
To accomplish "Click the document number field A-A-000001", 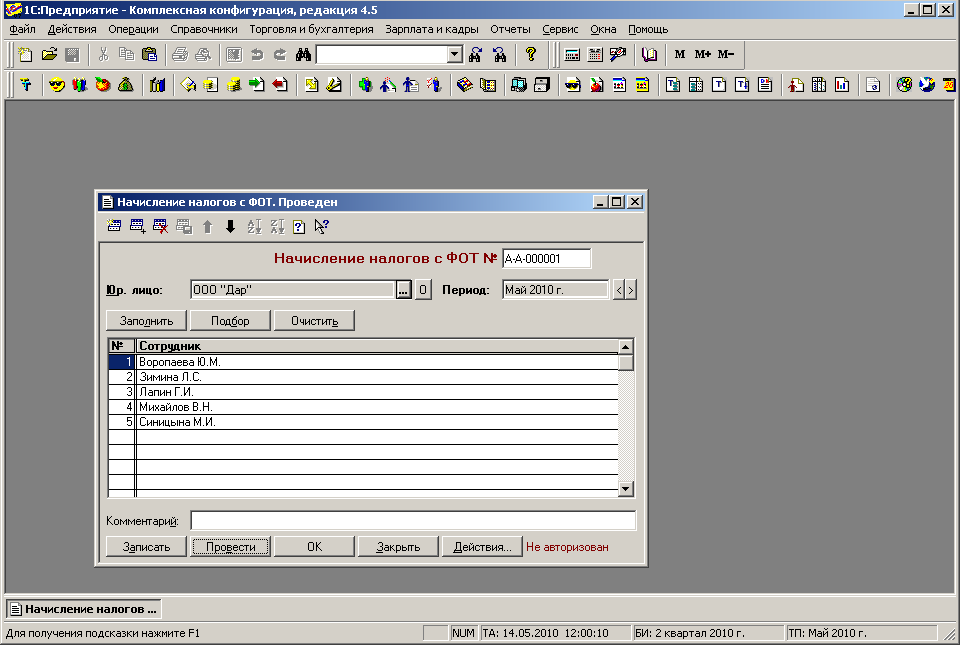I will tap(547, 259).
